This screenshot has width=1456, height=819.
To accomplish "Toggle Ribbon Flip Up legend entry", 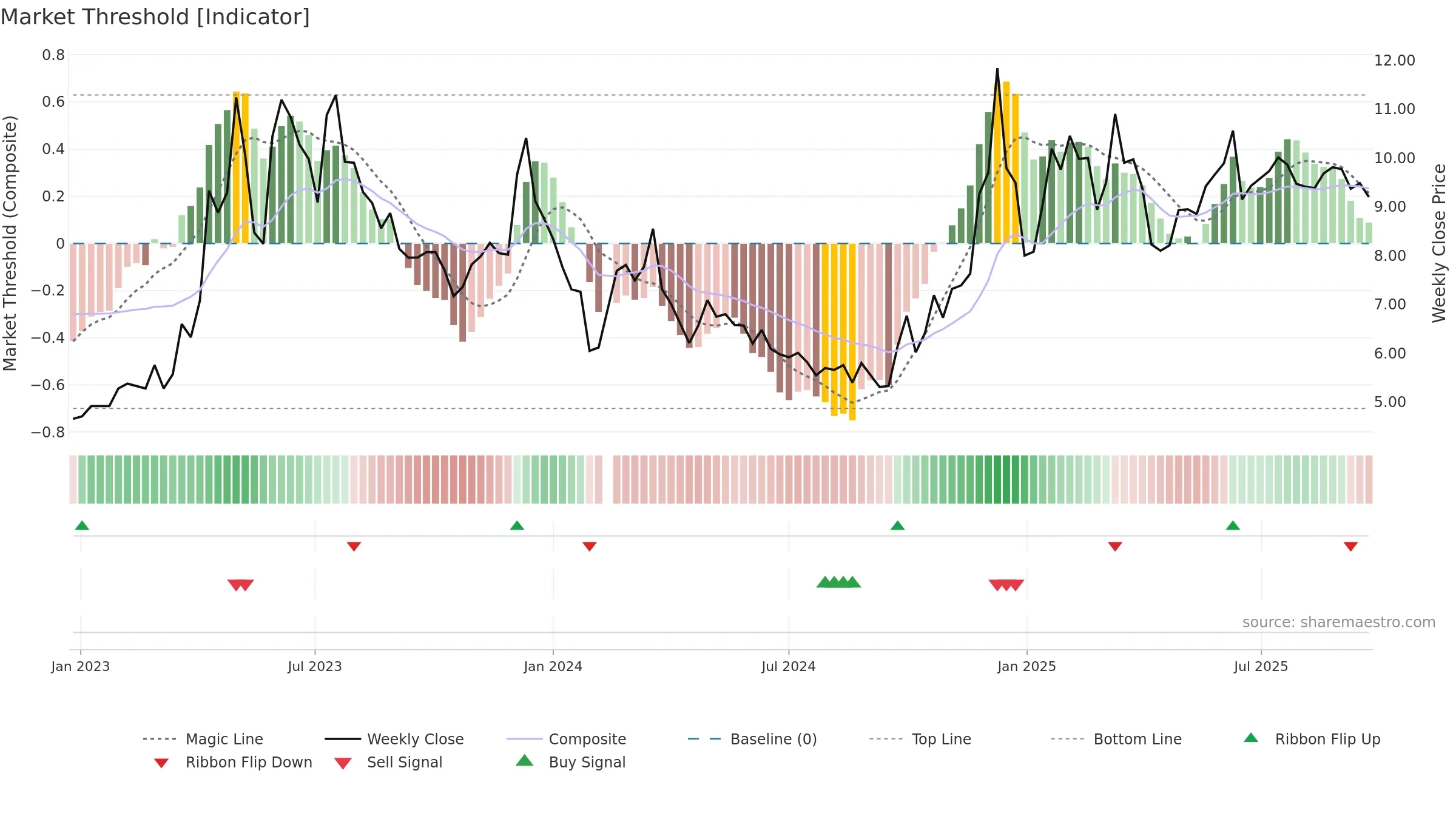I will (1312, 739).
